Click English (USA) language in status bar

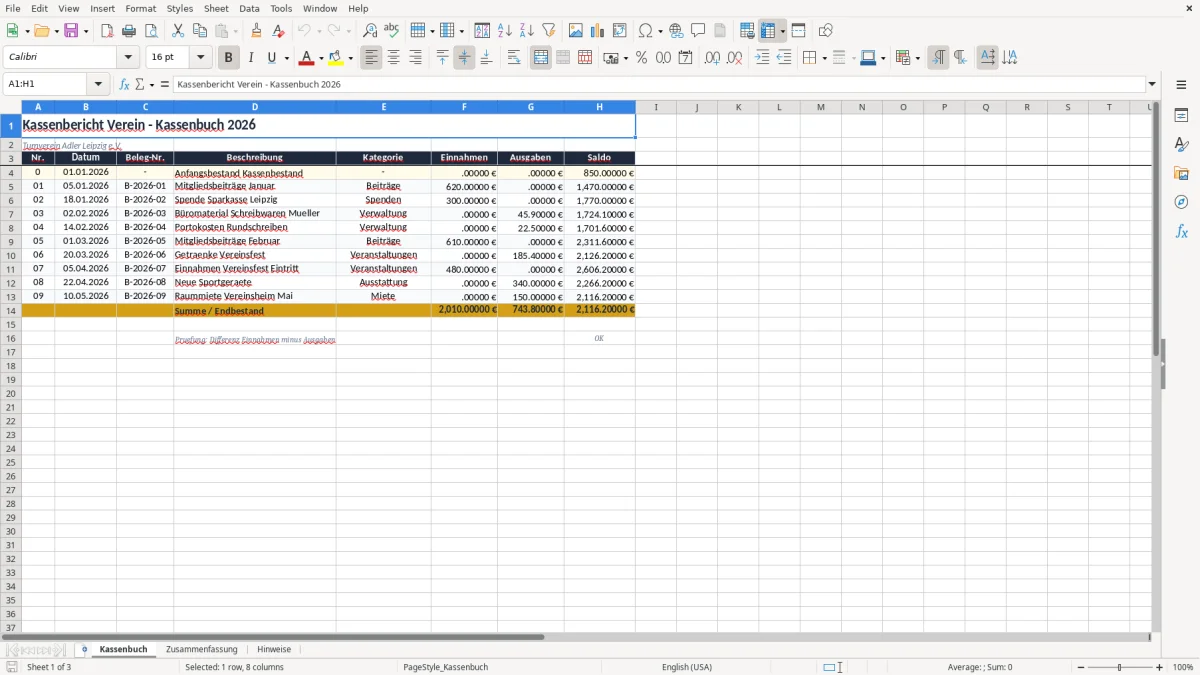pyautogui.click(x=687, y=667)
